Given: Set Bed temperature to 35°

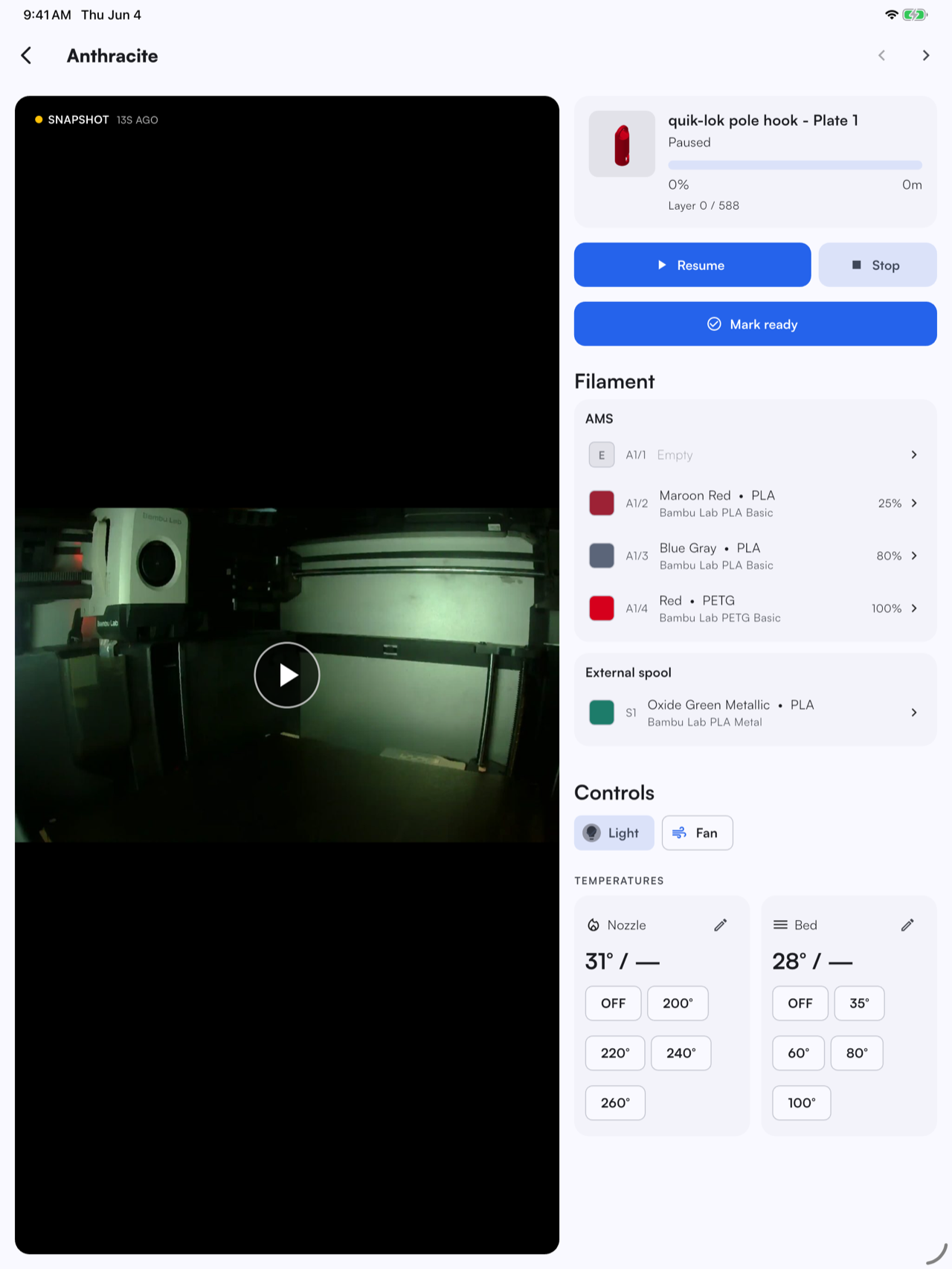Looking at the screenshot, I should [x=859, y=1003].
